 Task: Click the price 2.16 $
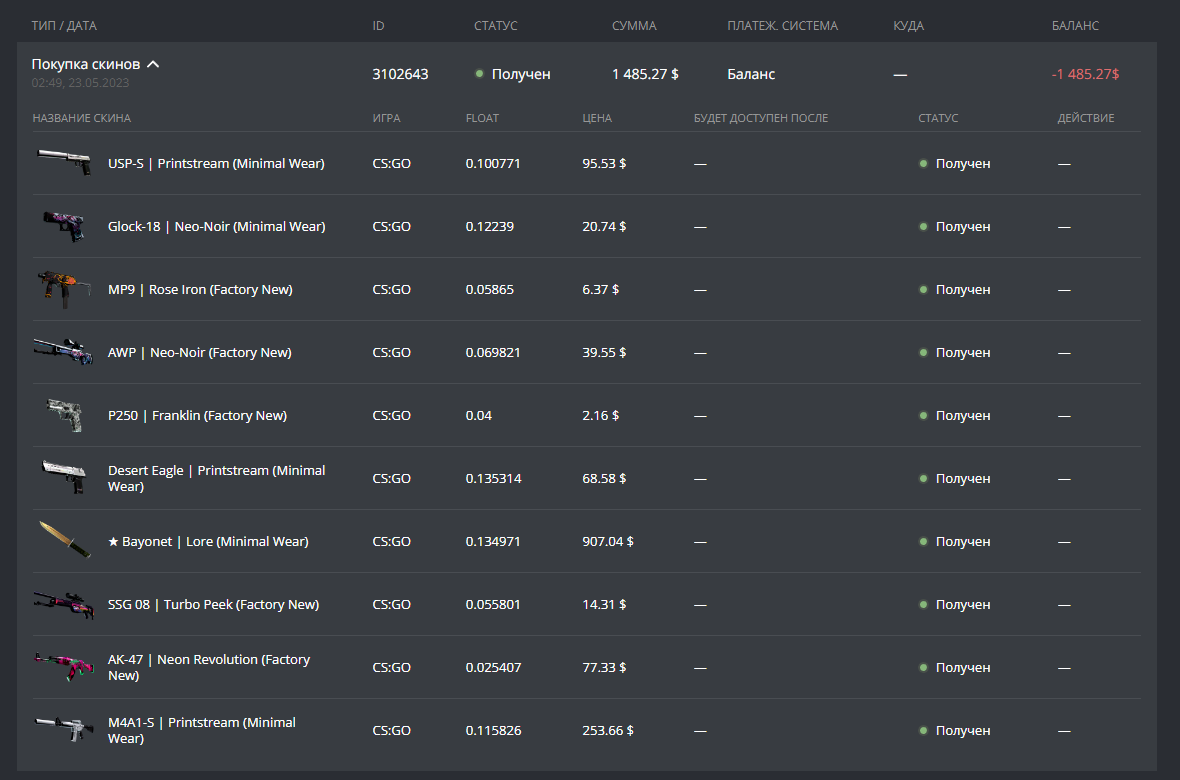tap(601, 416)
